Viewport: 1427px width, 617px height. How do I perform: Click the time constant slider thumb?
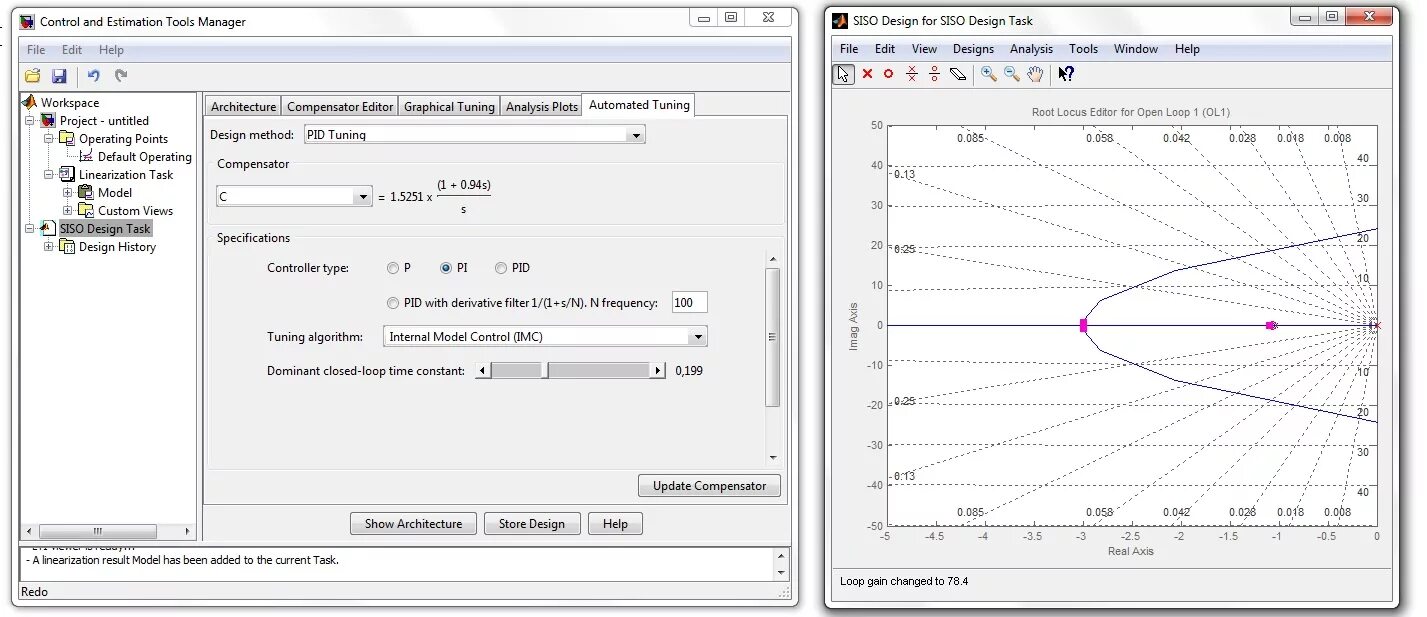tap(545, 371)
